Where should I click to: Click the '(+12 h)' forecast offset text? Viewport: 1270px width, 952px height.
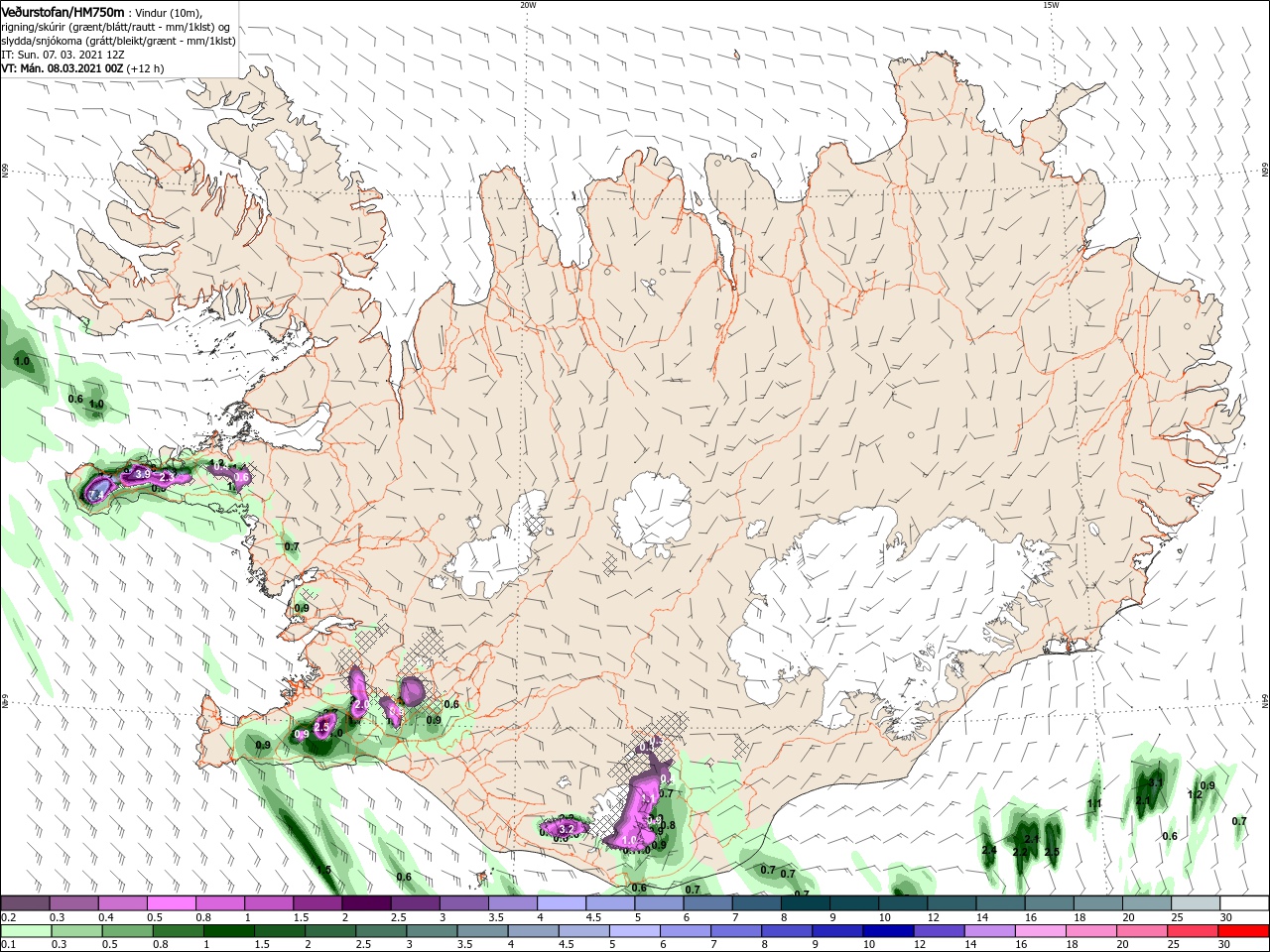click(145, 68)
